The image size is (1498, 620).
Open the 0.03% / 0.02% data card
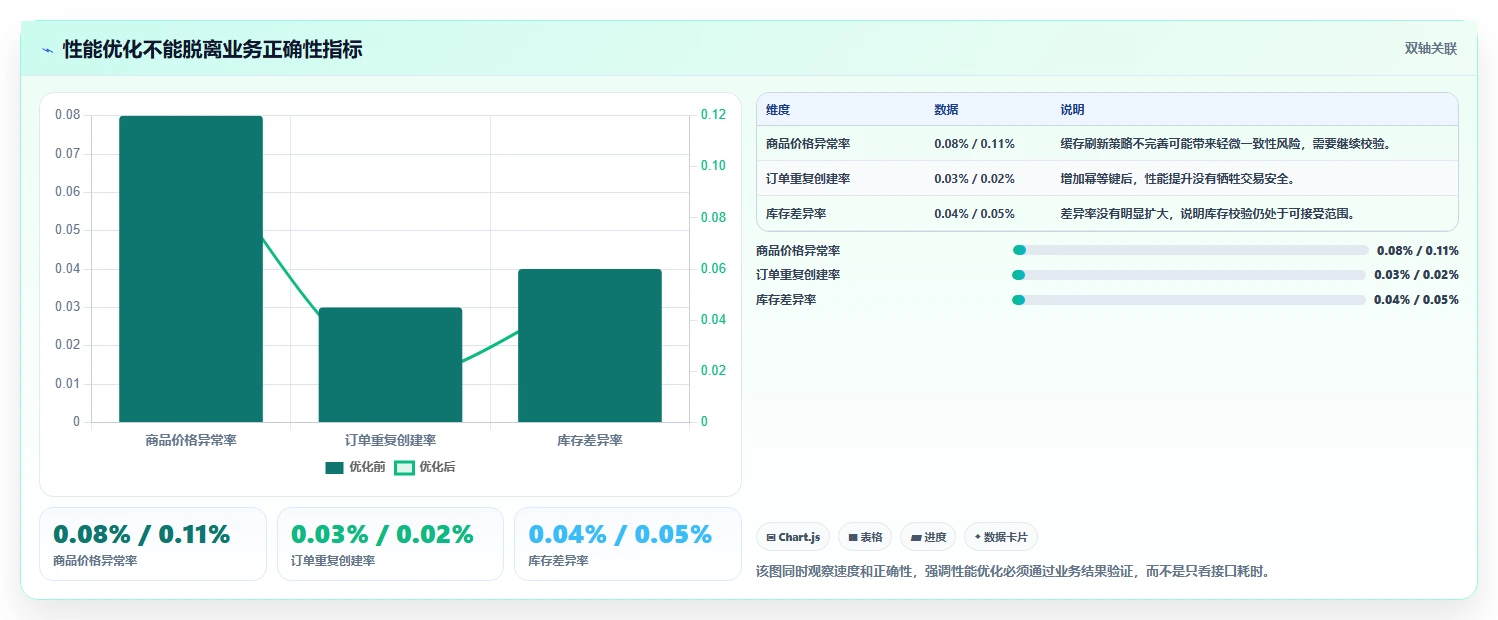[x=390, y=544]
